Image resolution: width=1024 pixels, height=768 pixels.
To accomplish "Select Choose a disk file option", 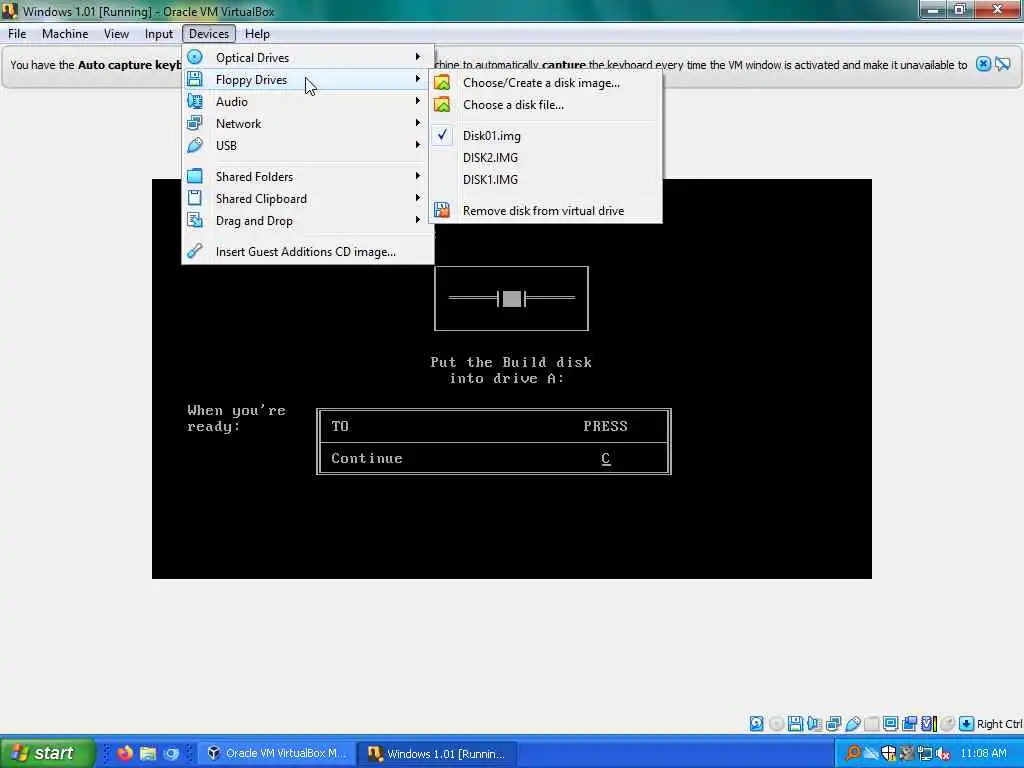I will 545,104.
